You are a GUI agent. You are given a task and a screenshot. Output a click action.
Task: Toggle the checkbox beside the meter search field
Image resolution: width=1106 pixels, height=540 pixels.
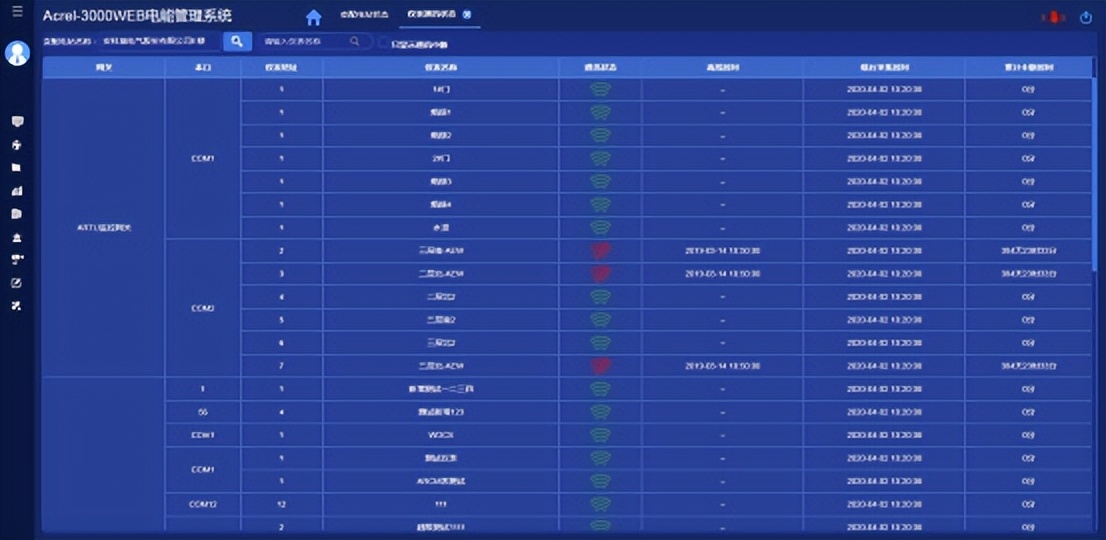384,42
